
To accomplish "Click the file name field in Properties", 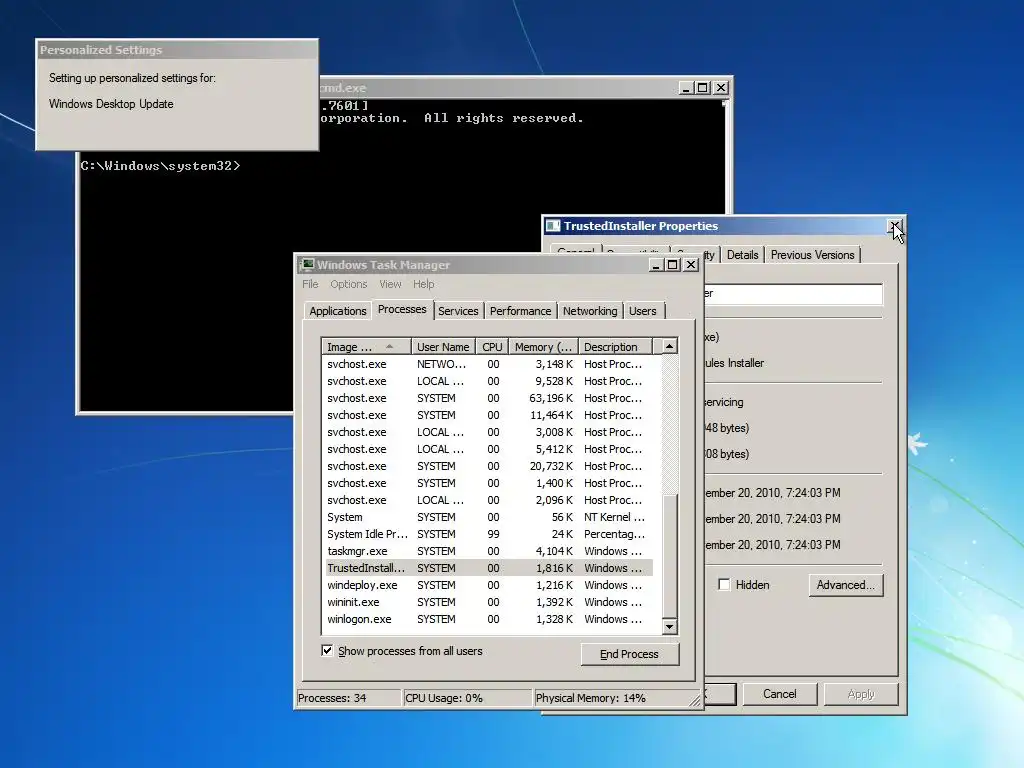I will (793, 293).
